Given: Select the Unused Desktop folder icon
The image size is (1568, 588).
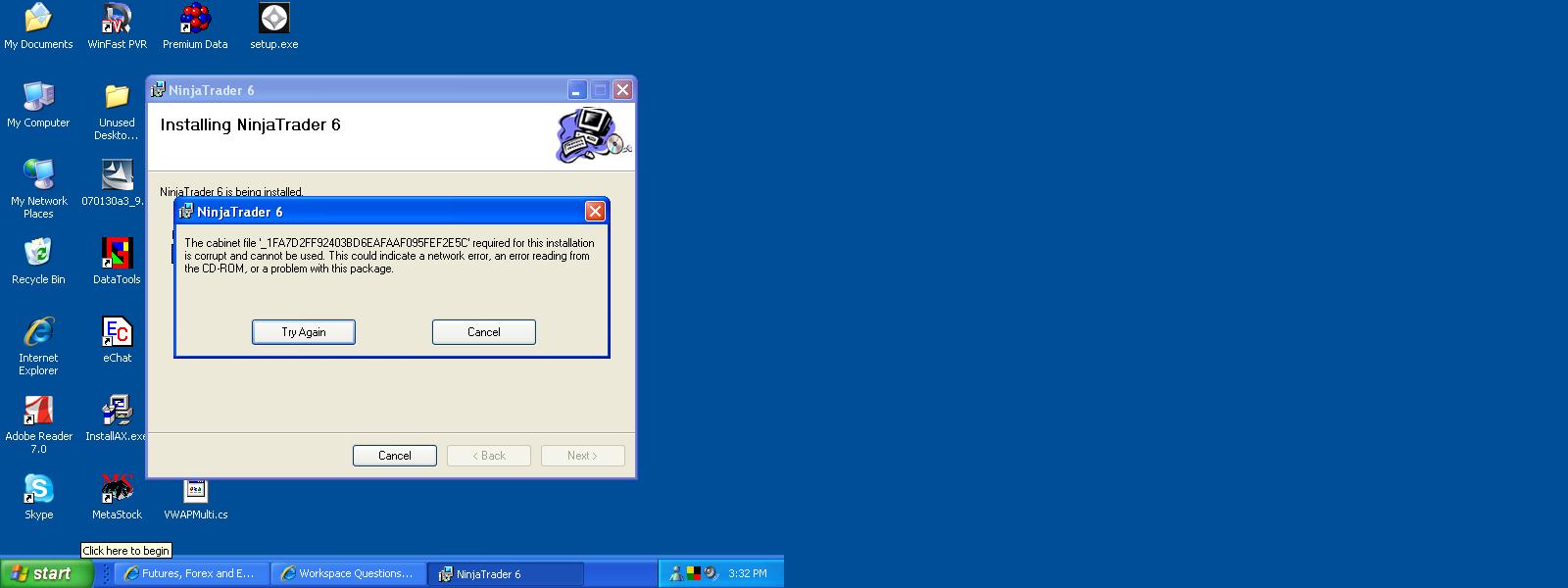Looking at the screenshot, I should (x=117, y=112).
